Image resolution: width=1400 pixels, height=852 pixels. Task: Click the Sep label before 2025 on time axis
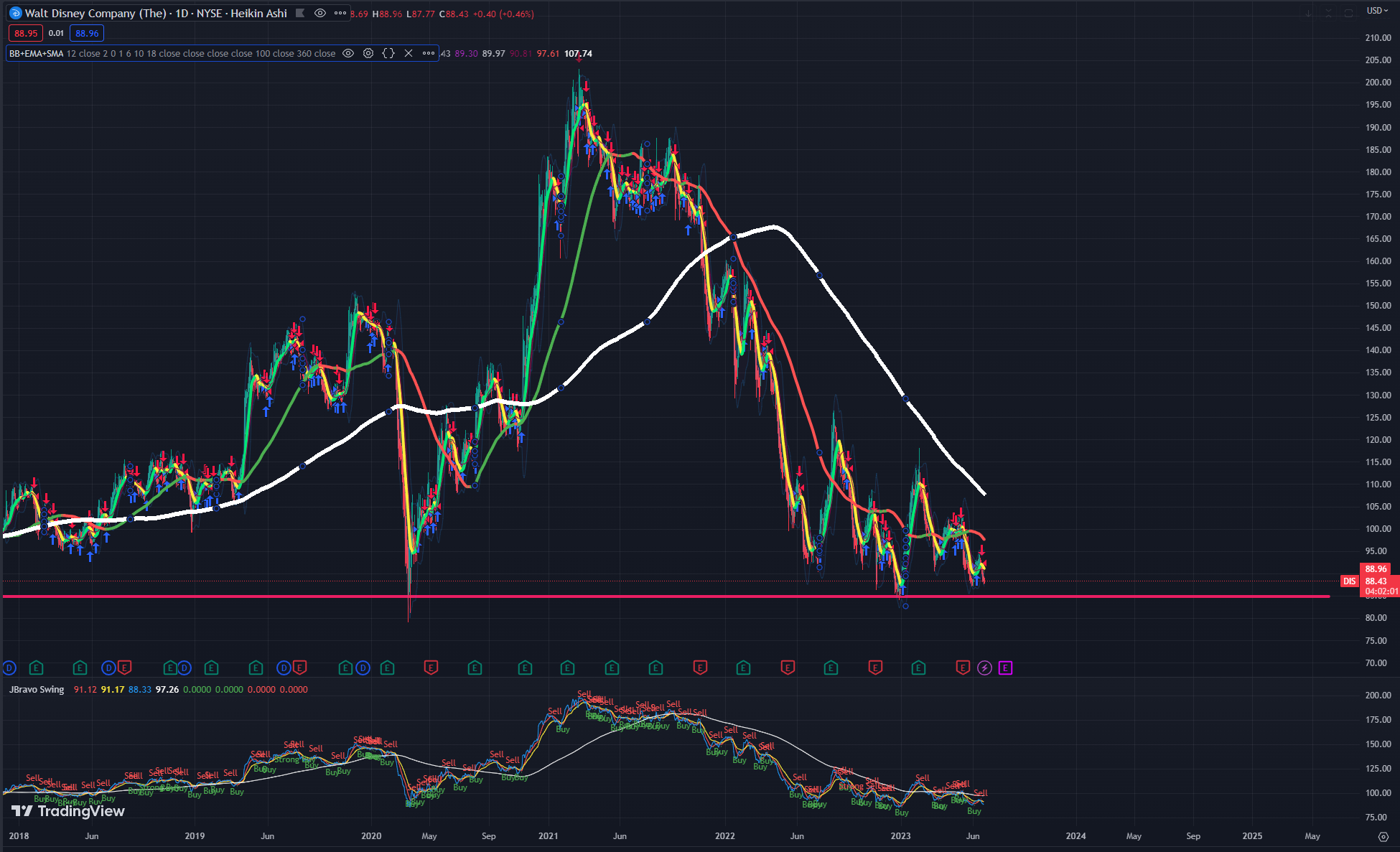1193,836
